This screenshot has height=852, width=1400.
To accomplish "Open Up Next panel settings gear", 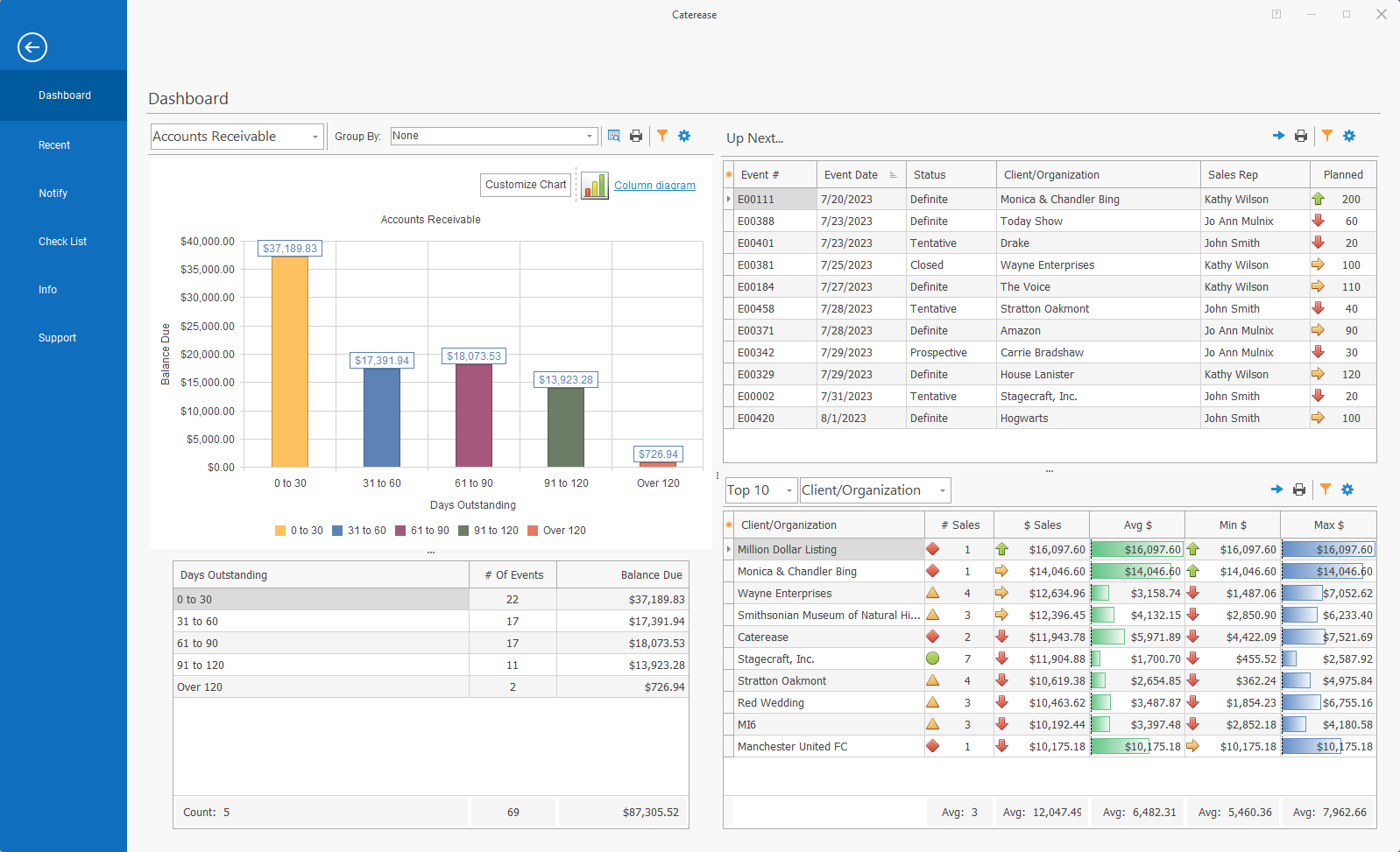I will [1349, 136].
